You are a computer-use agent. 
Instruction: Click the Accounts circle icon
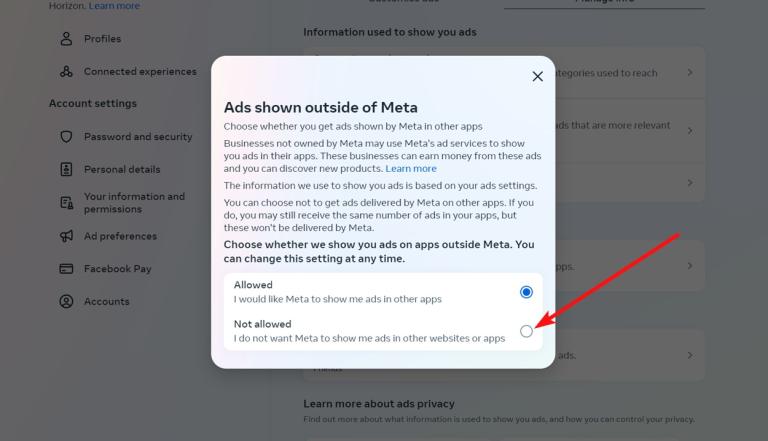(x=66, y=301)
